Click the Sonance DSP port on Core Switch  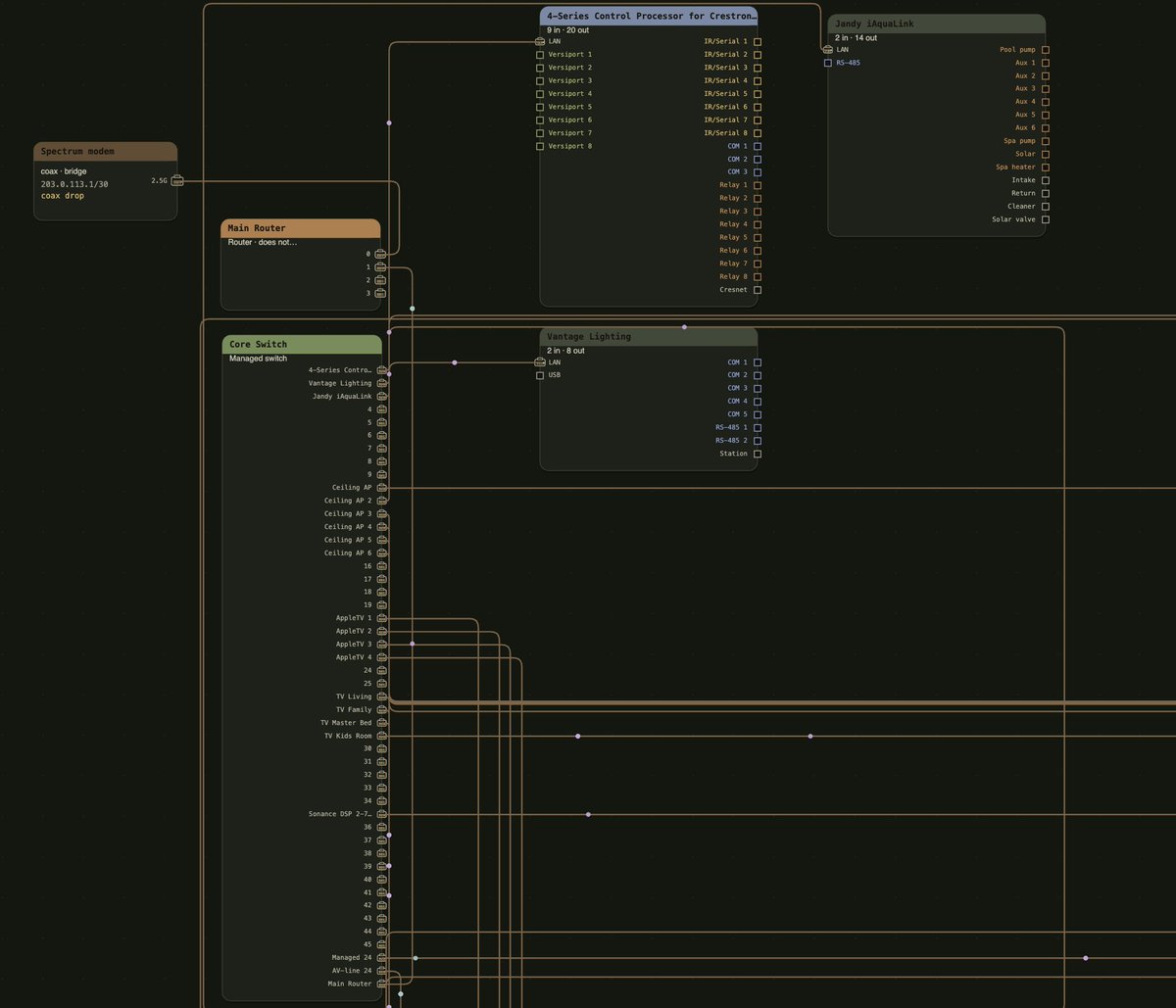coord(382,814)
